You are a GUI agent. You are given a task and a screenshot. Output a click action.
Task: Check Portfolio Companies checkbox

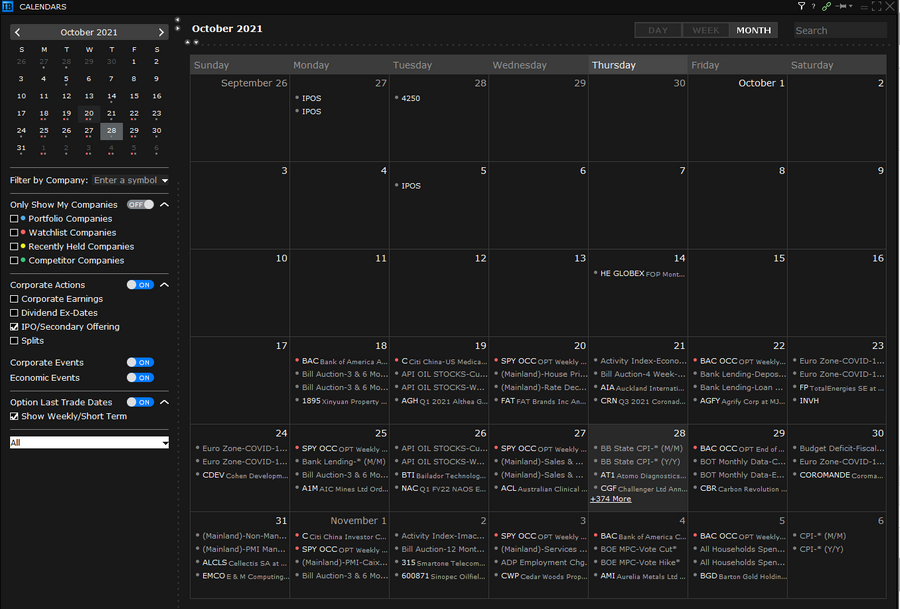click(x=14, y=219)
